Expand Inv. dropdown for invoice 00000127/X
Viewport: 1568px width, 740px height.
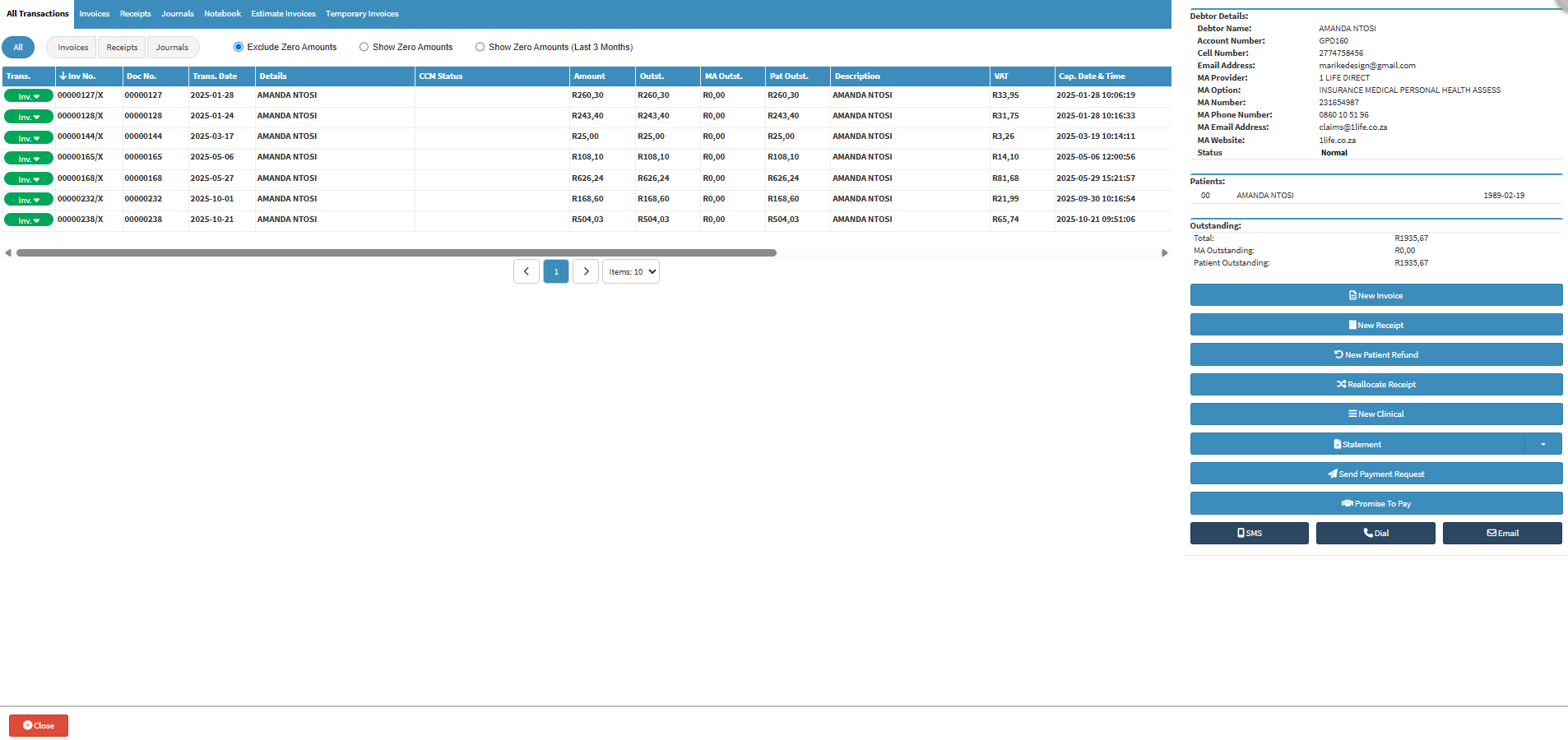[x=29, y=96]
